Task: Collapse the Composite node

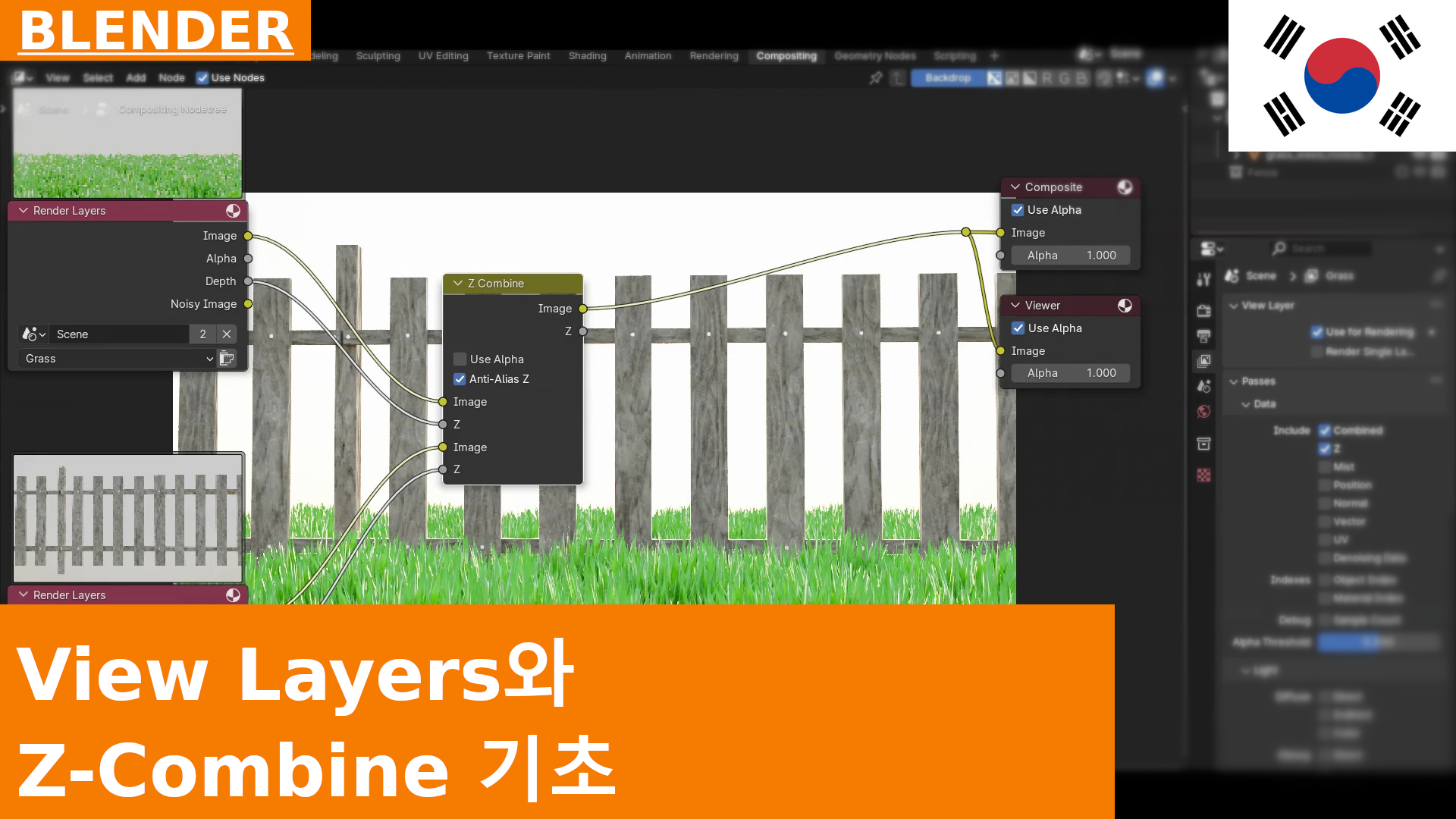Action: [1015, 187]
